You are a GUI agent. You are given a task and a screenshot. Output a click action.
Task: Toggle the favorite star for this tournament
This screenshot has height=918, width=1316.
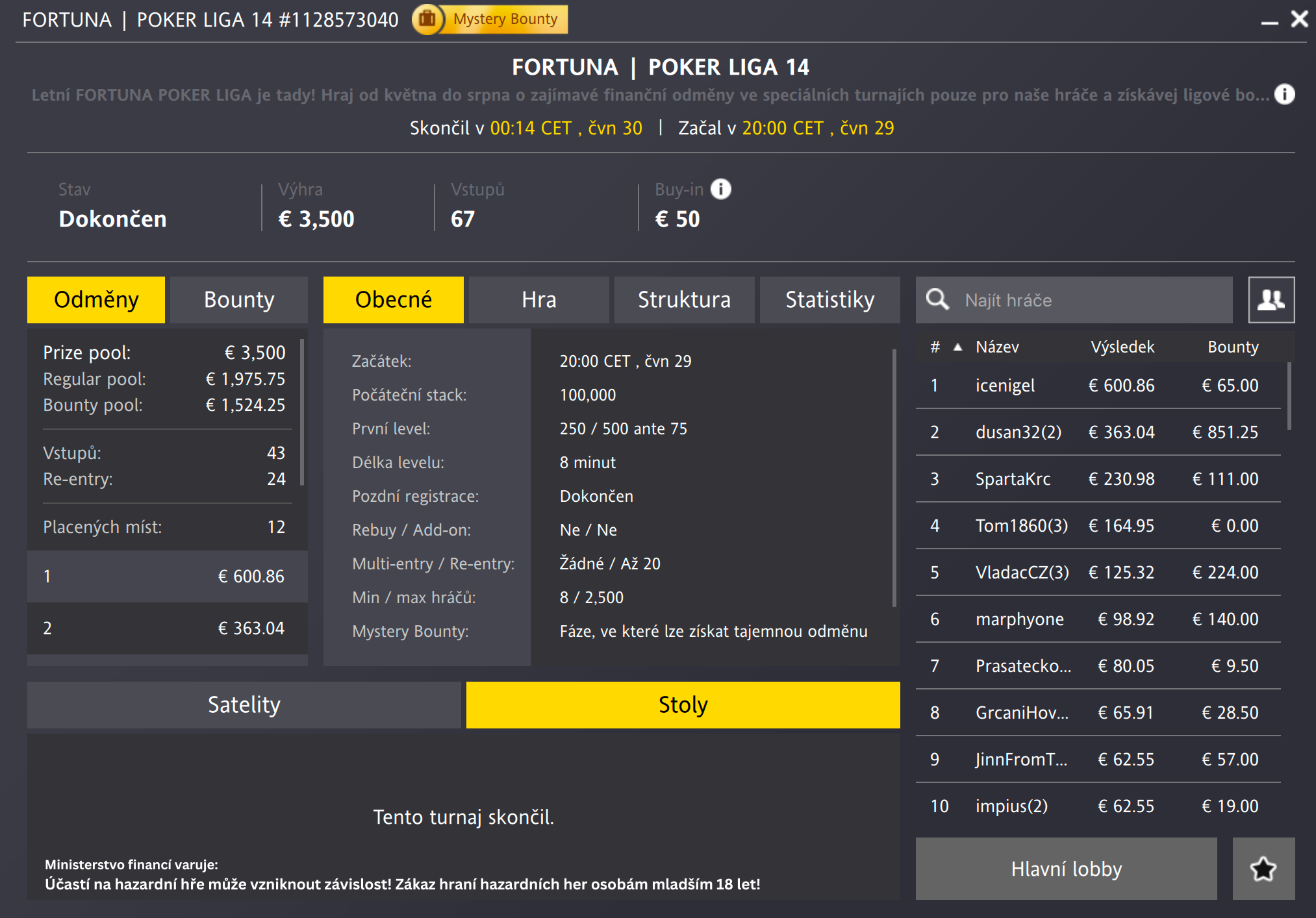click(1263, 868)
